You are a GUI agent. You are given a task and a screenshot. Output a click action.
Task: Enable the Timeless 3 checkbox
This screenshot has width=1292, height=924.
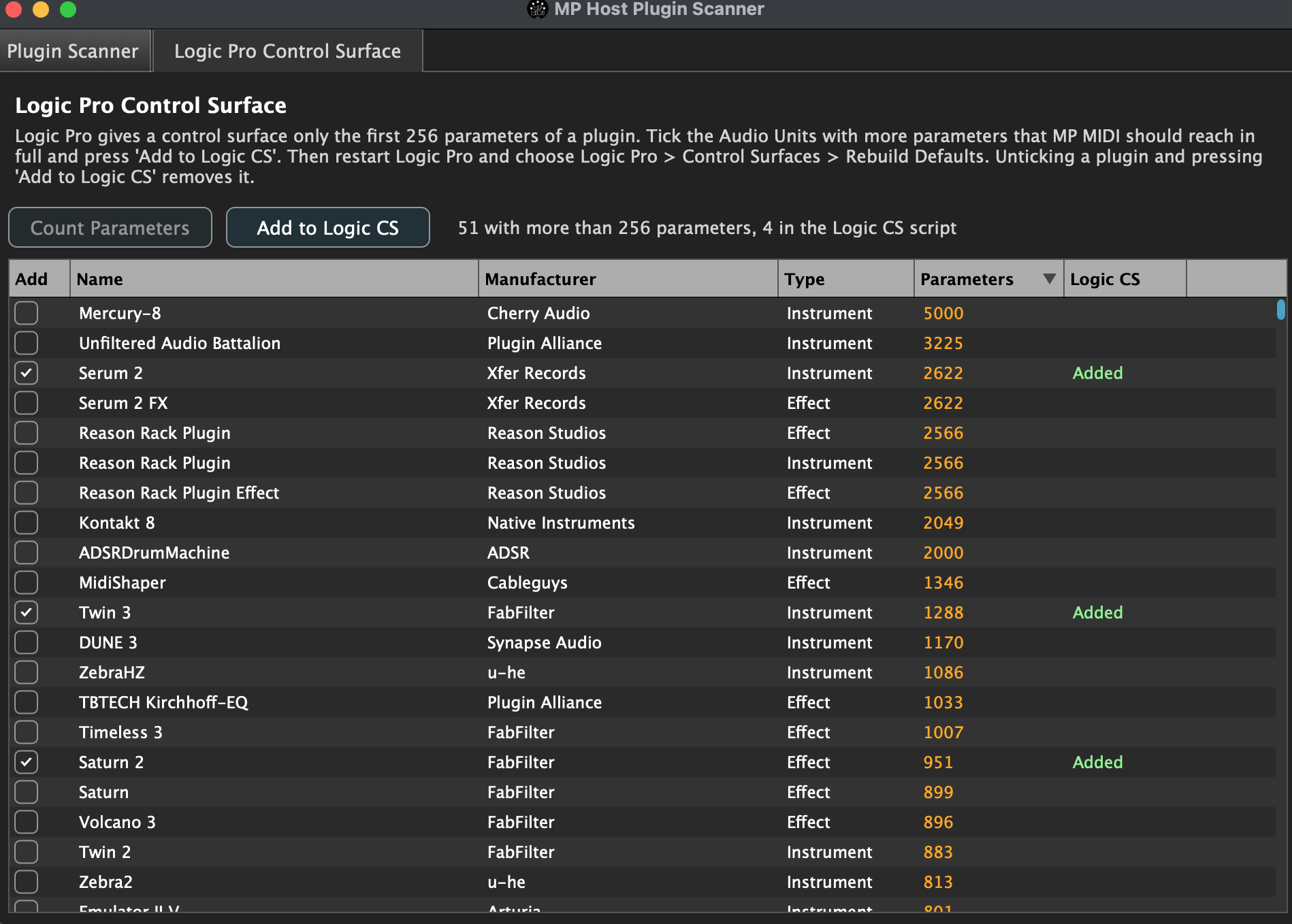[27, 732]
